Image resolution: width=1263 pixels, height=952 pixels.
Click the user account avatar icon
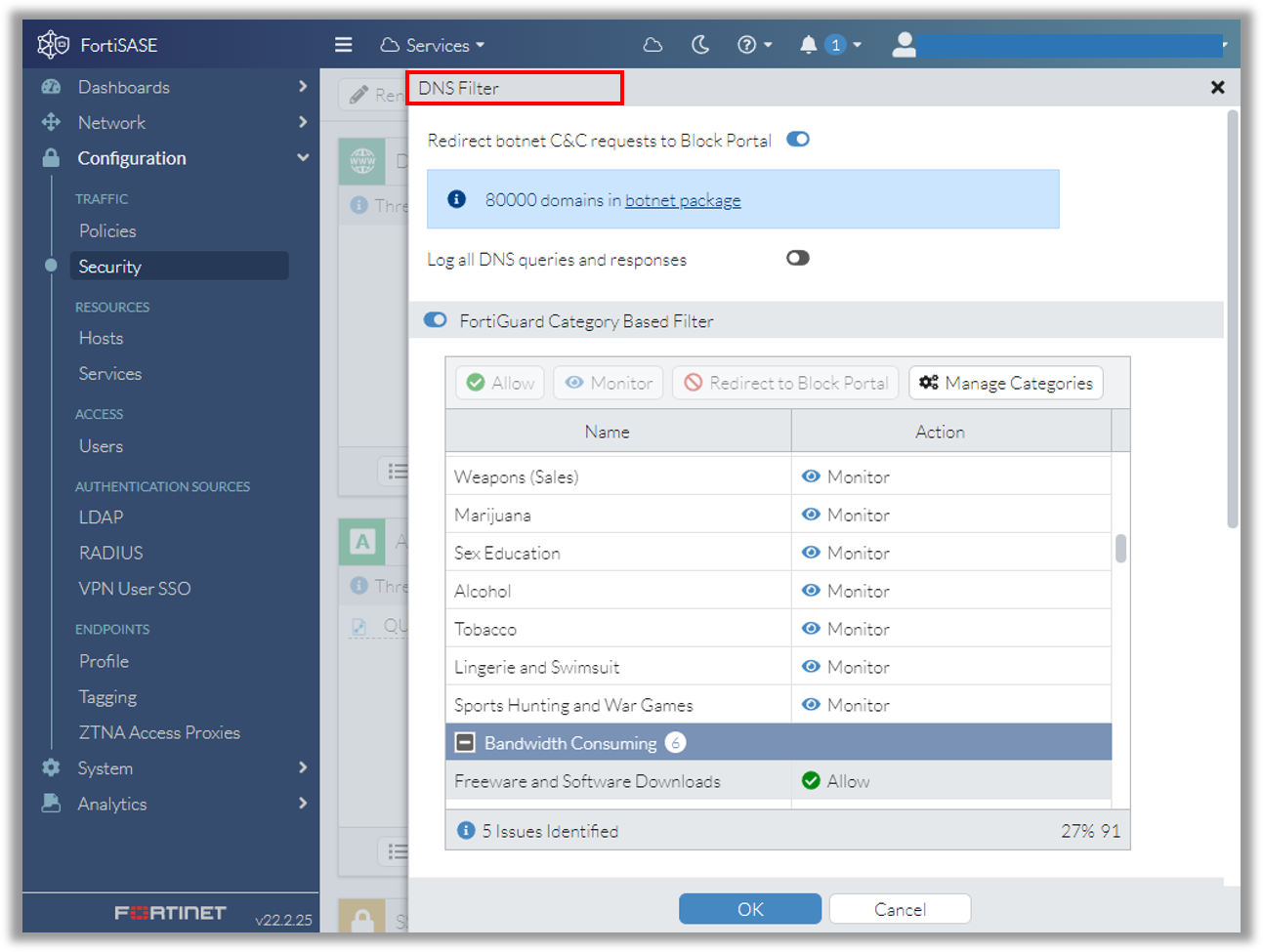(905, 45)
